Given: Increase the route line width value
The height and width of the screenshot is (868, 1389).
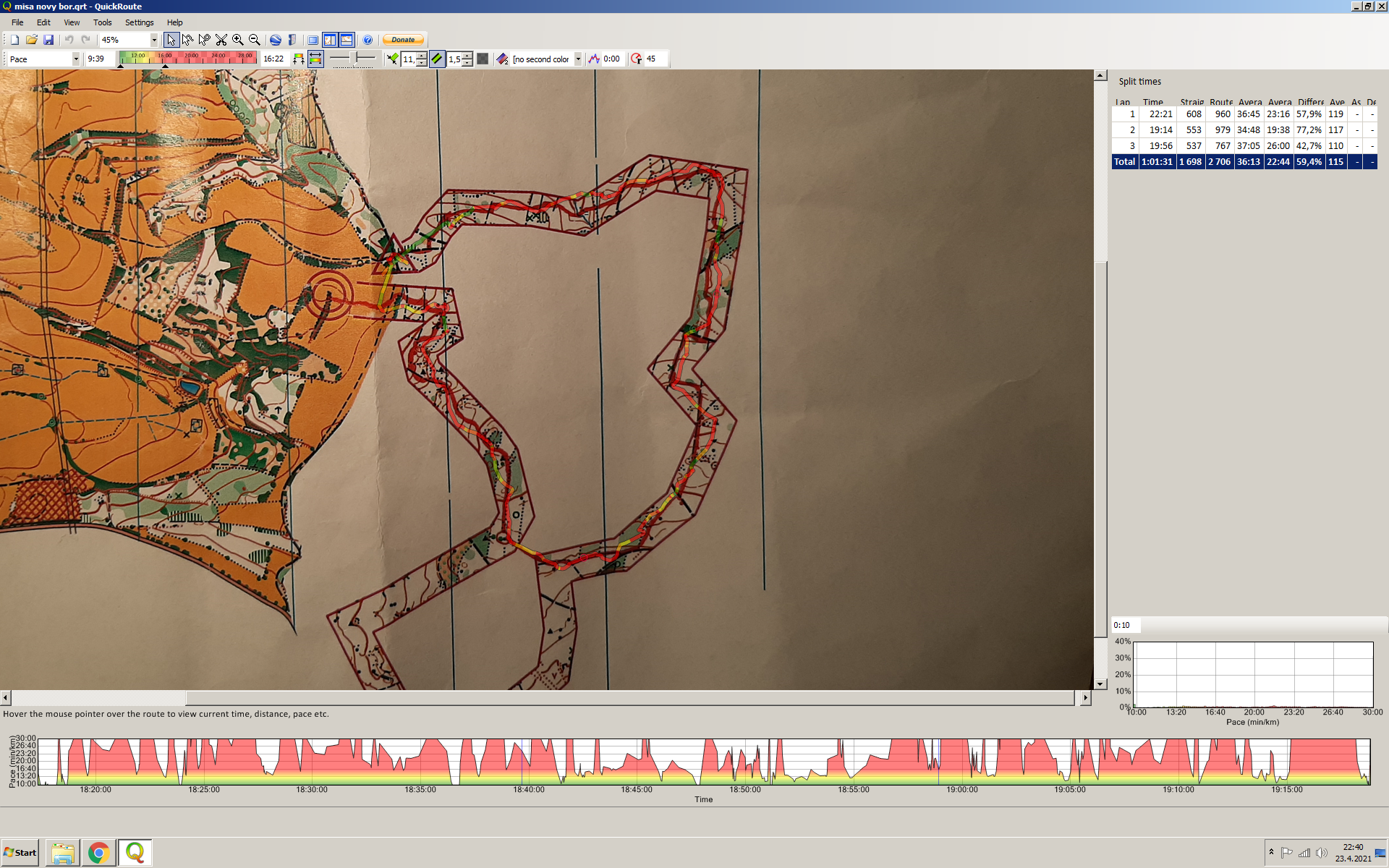Looking at the screenshot, I should [x=422, y=56].
